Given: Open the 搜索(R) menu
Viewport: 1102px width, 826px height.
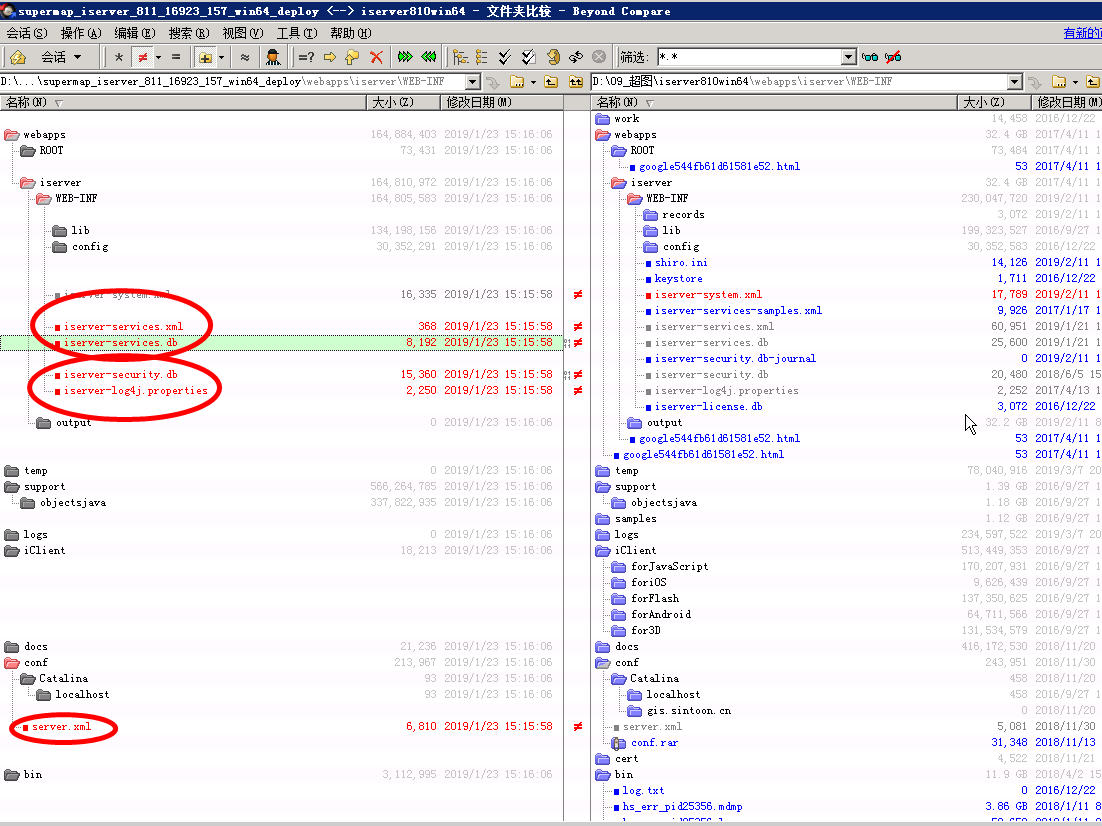Looking at the screenshot, I should pyautogui.click(x=189, y=33).
